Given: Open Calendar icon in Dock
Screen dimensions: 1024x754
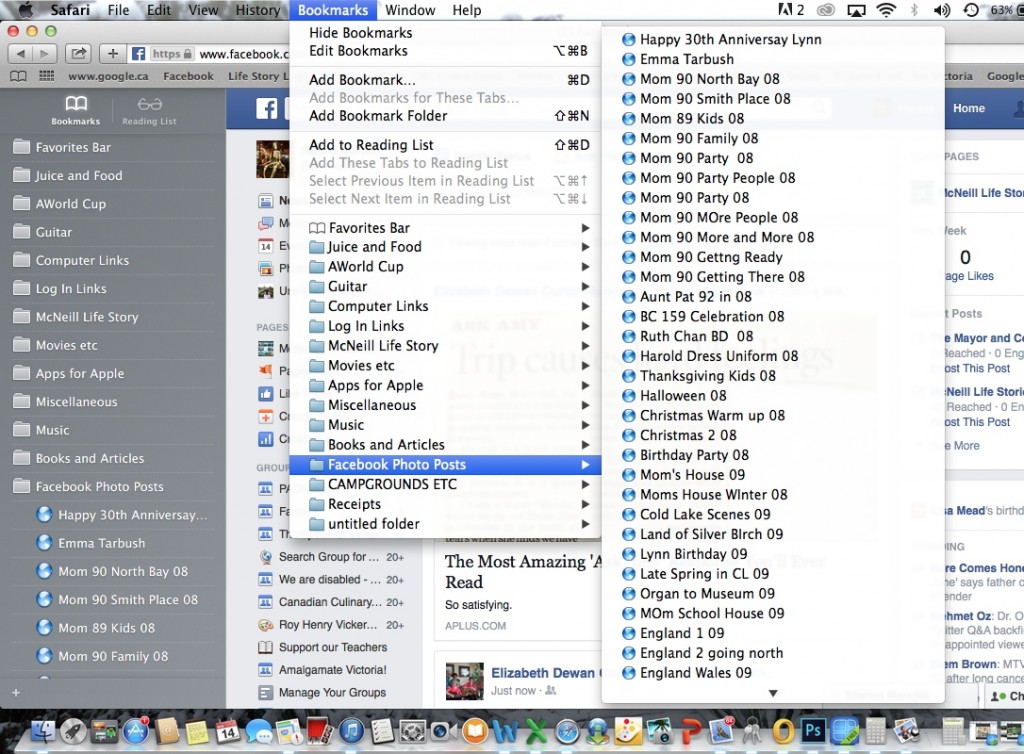Looking at the screenshot, I should coord(228,732).
